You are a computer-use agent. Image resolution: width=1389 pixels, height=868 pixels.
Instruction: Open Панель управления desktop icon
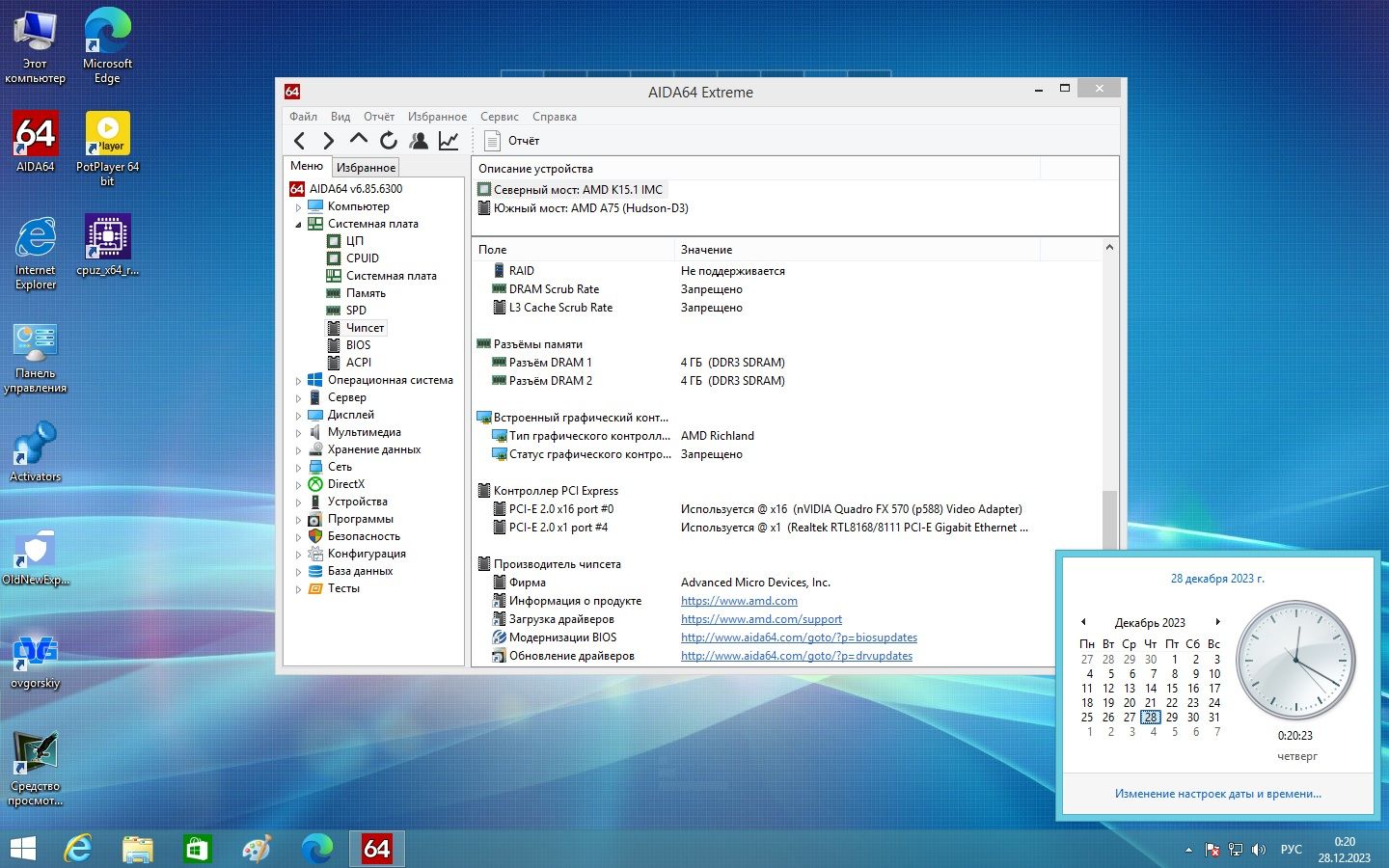[x=36, y=357]
